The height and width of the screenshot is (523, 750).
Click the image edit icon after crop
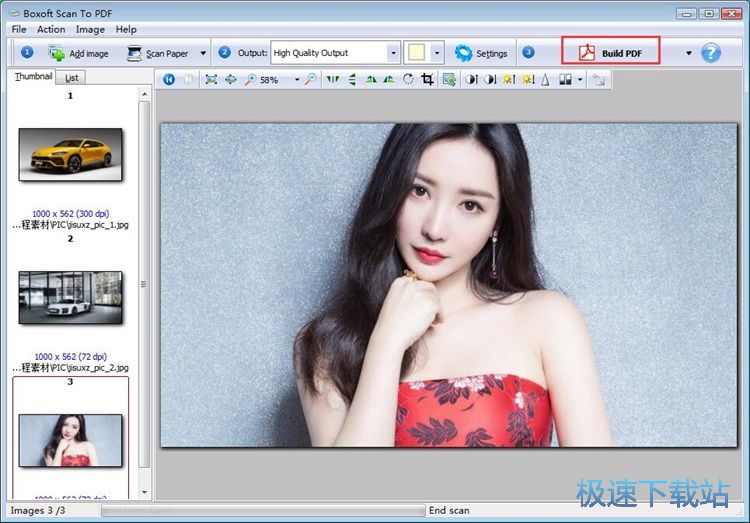click(x=449, y=79)
